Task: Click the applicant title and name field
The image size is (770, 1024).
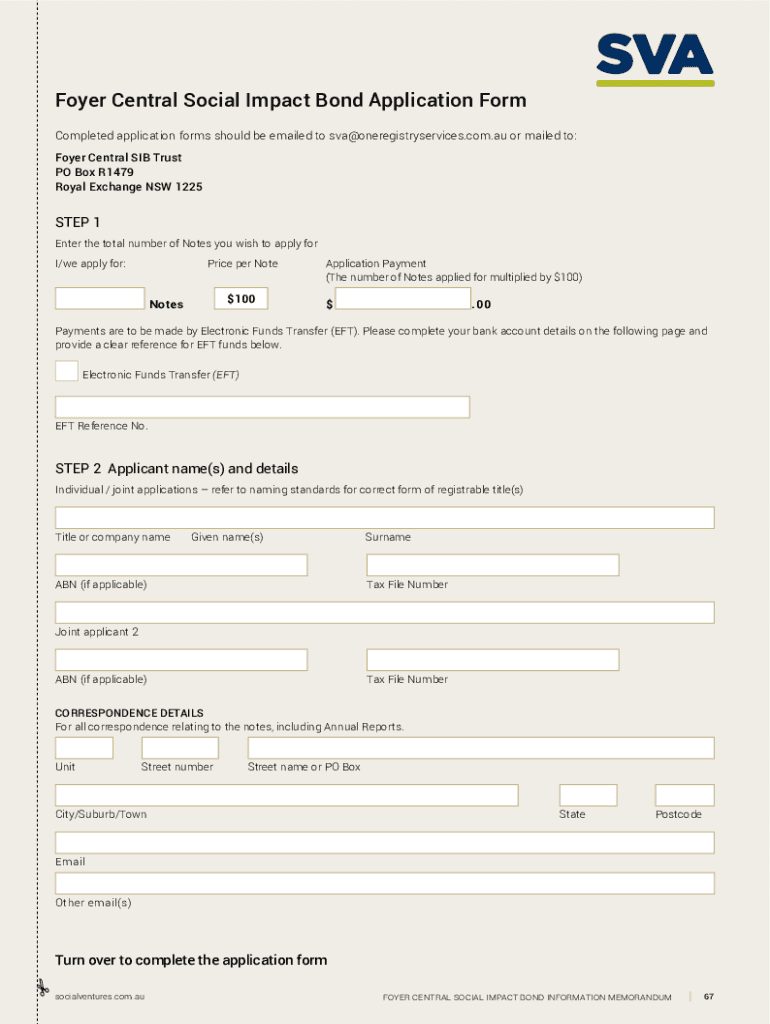Action: pos(384,517)
